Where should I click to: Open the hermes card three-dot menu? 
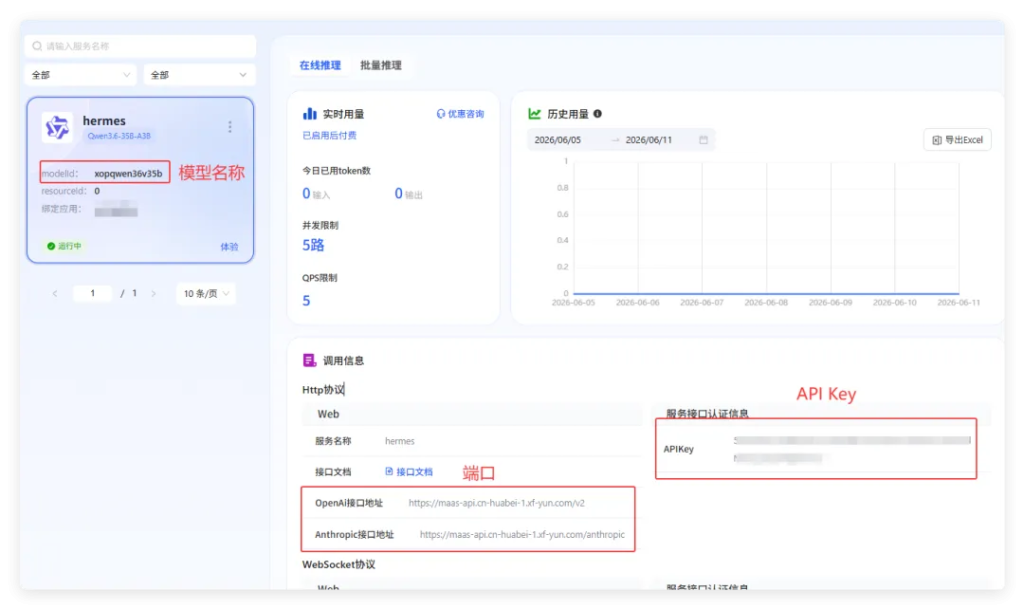point(230,127)
